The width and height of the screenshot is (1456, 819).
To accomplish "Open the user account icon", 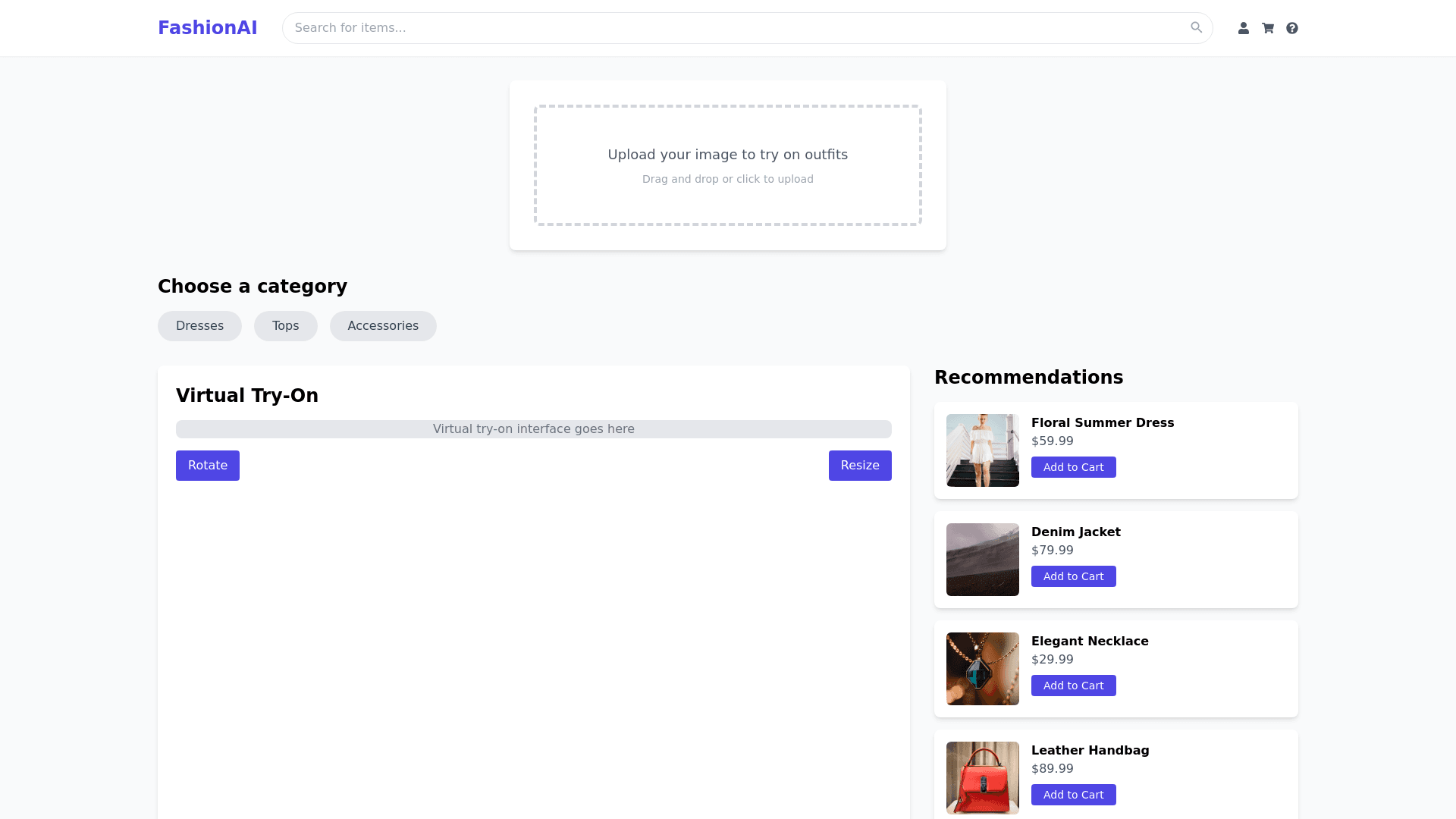I will coord(1244,28).
